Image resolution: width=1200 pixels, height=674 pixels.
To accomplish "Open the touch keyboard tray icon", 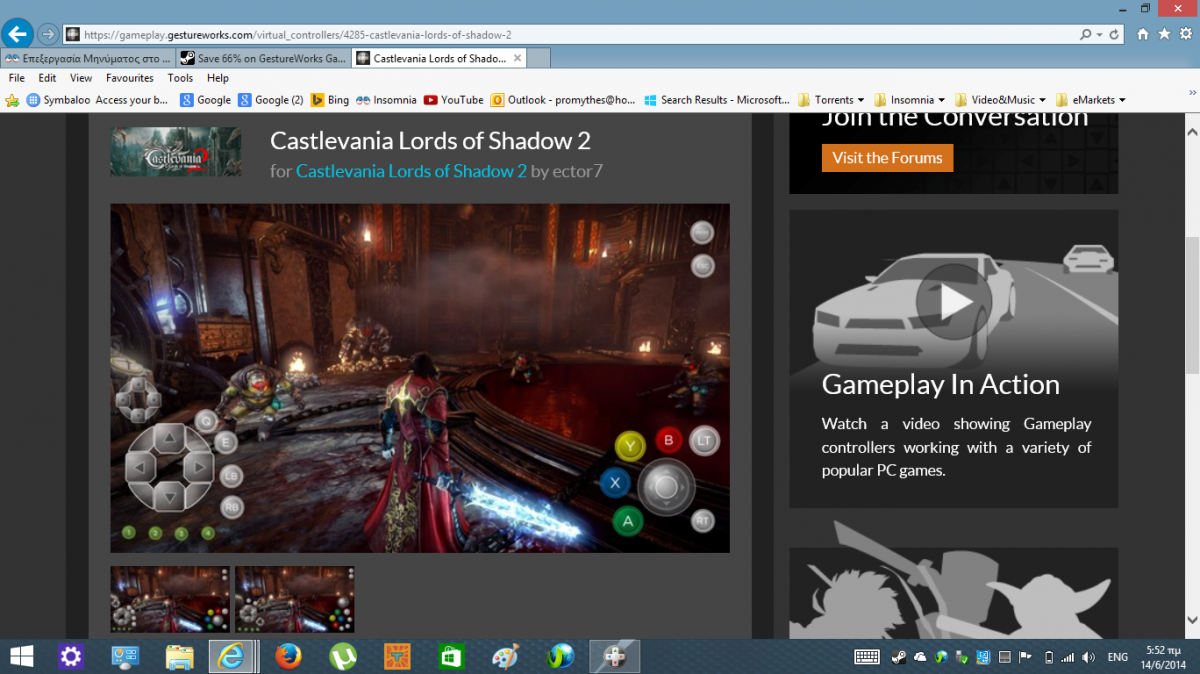I will click(x=867, y=657).
